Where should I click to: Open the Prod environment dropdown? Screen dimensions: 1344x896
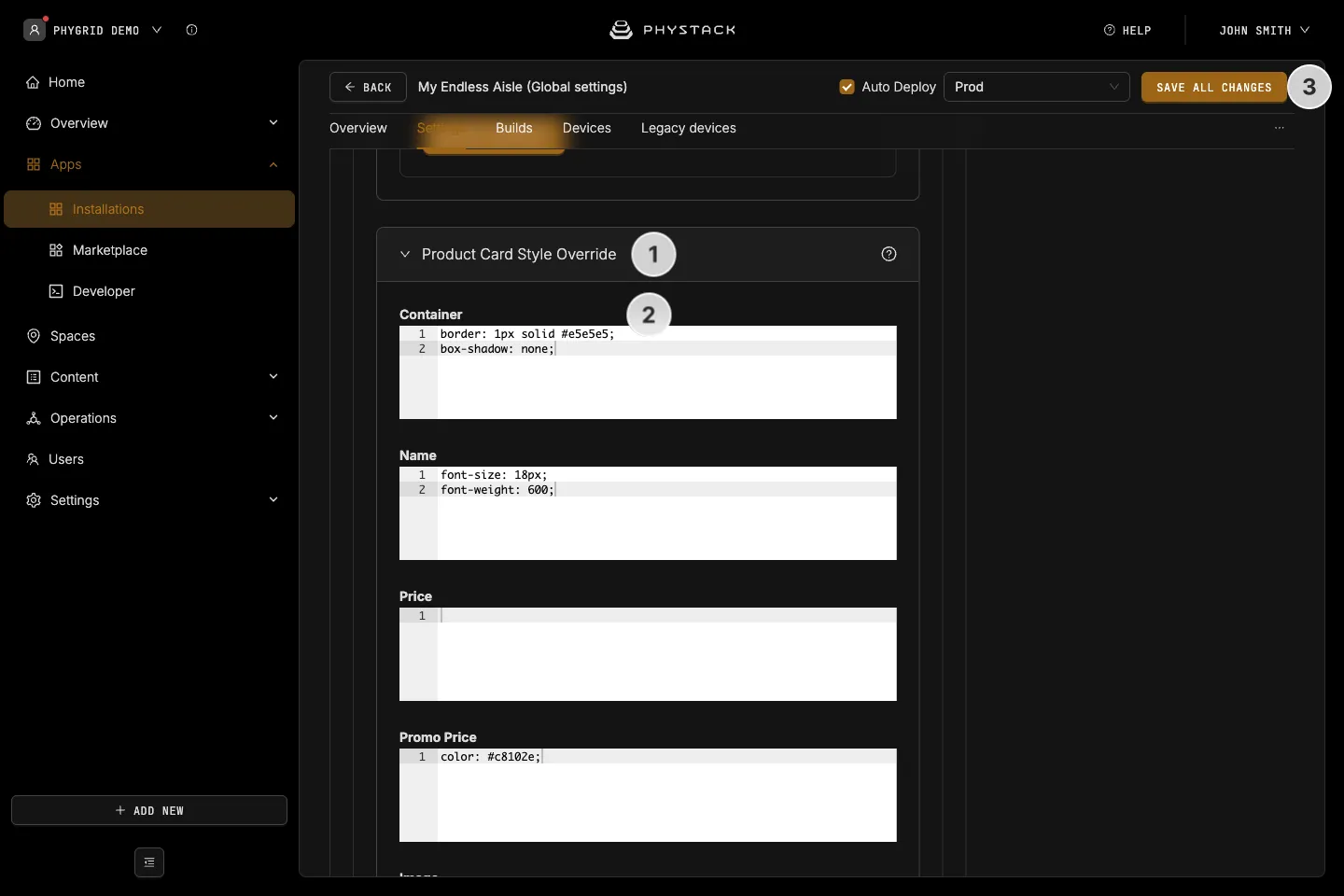(x=1037, y=87)
